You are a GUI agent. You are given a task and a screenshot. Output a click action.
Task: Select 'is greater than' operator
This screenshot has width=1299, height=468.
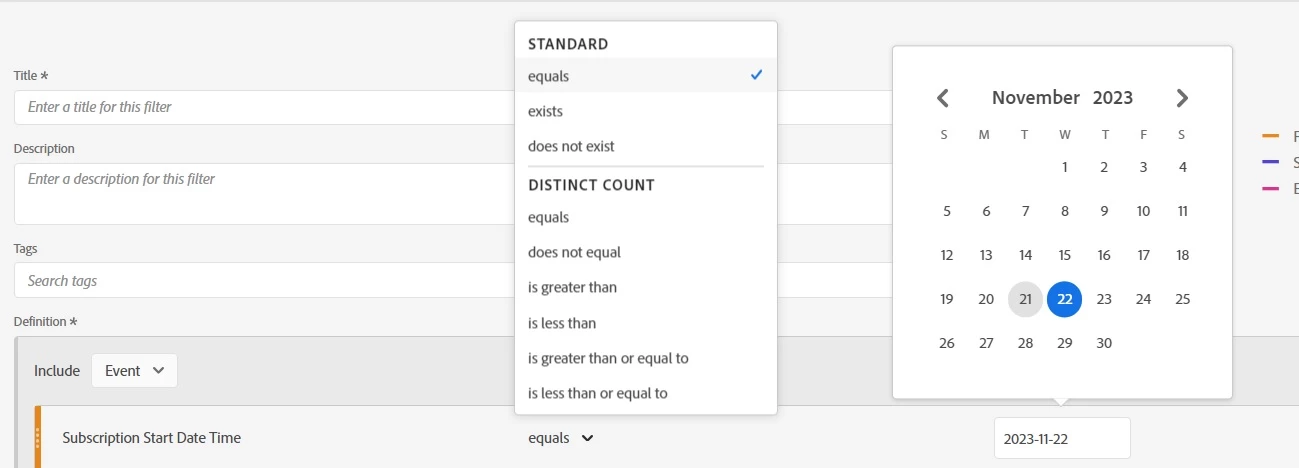(572, 288)
